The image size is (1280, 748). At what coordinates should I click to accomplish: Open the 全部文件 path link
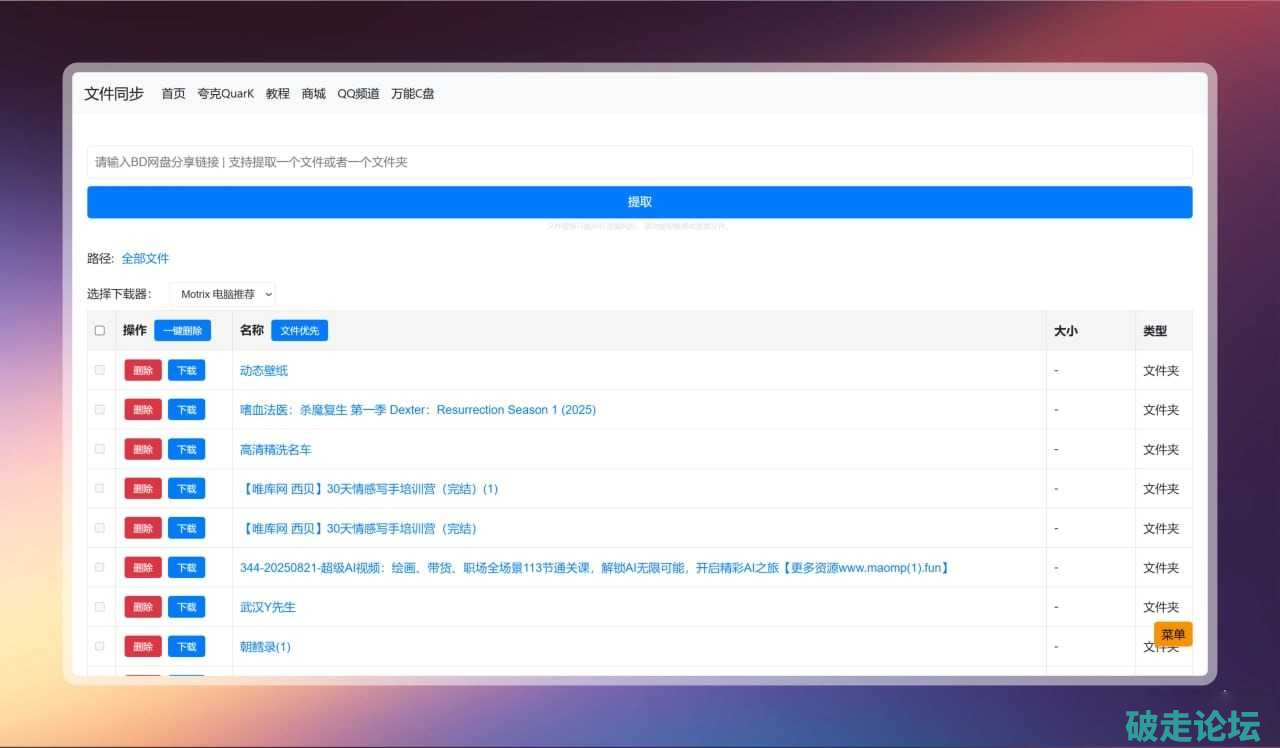(145, 258)
